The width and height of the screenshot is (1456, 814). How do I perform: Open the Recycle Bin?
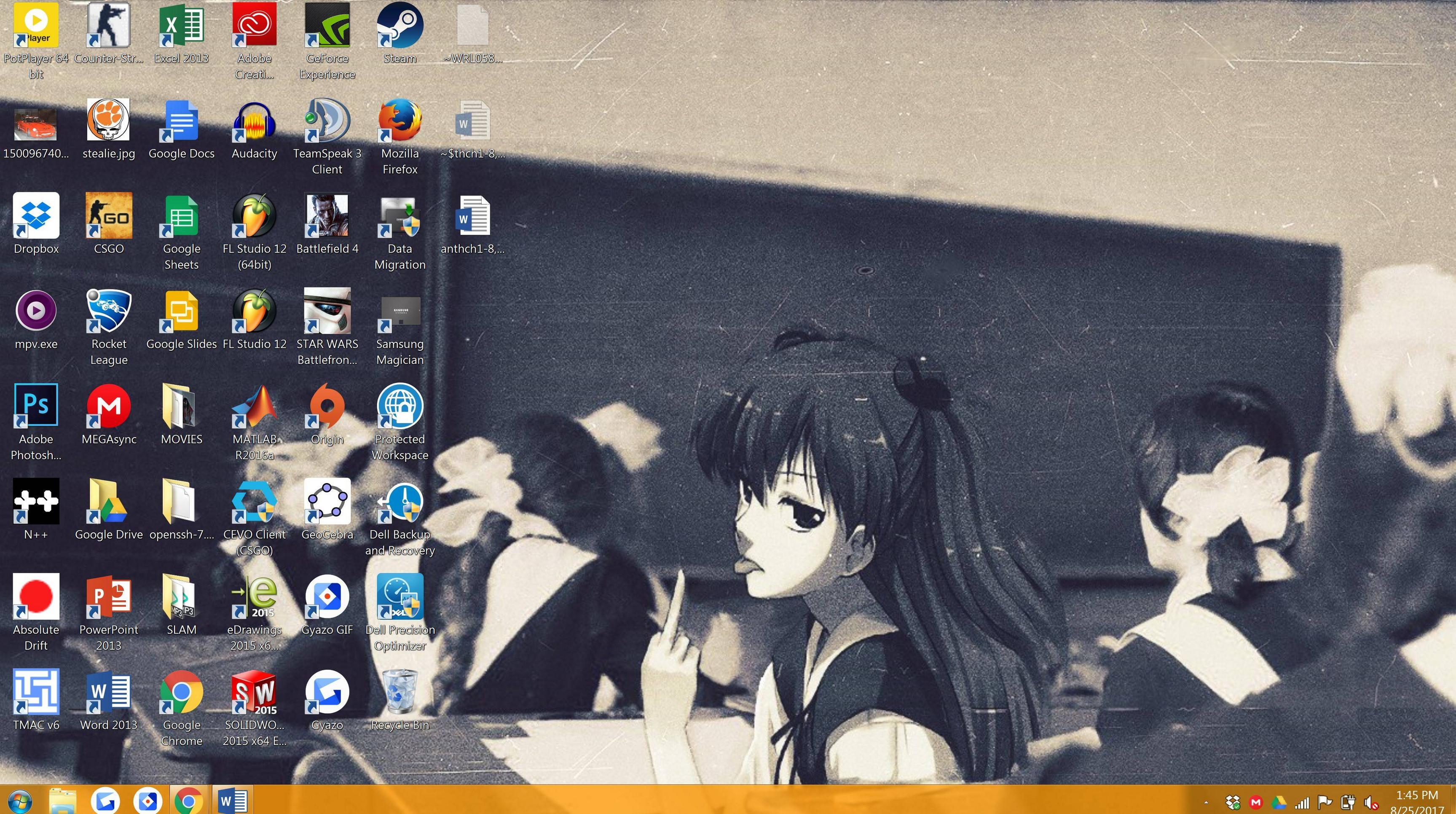[400, 691]
